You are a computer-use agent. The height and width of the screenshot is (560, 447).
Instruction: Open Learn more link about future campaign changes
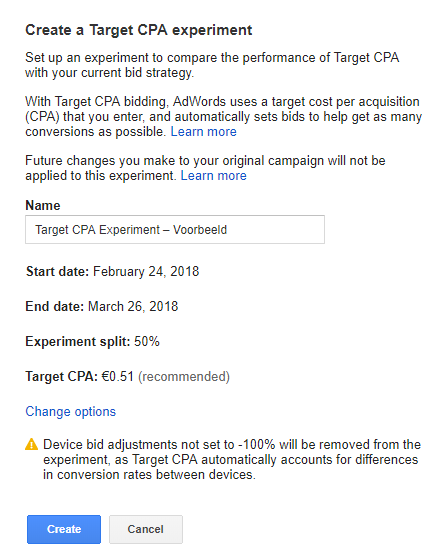pyautogui.click(x=214, y=176)
